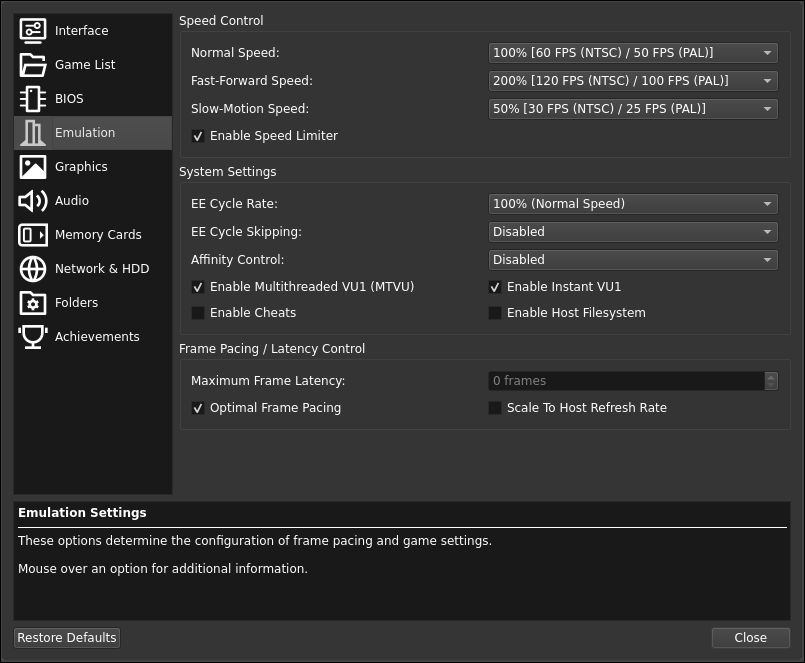This screenshot has height=663, width=805.
Task: Open the Achievements trophy icon
Action: (33, 336)
